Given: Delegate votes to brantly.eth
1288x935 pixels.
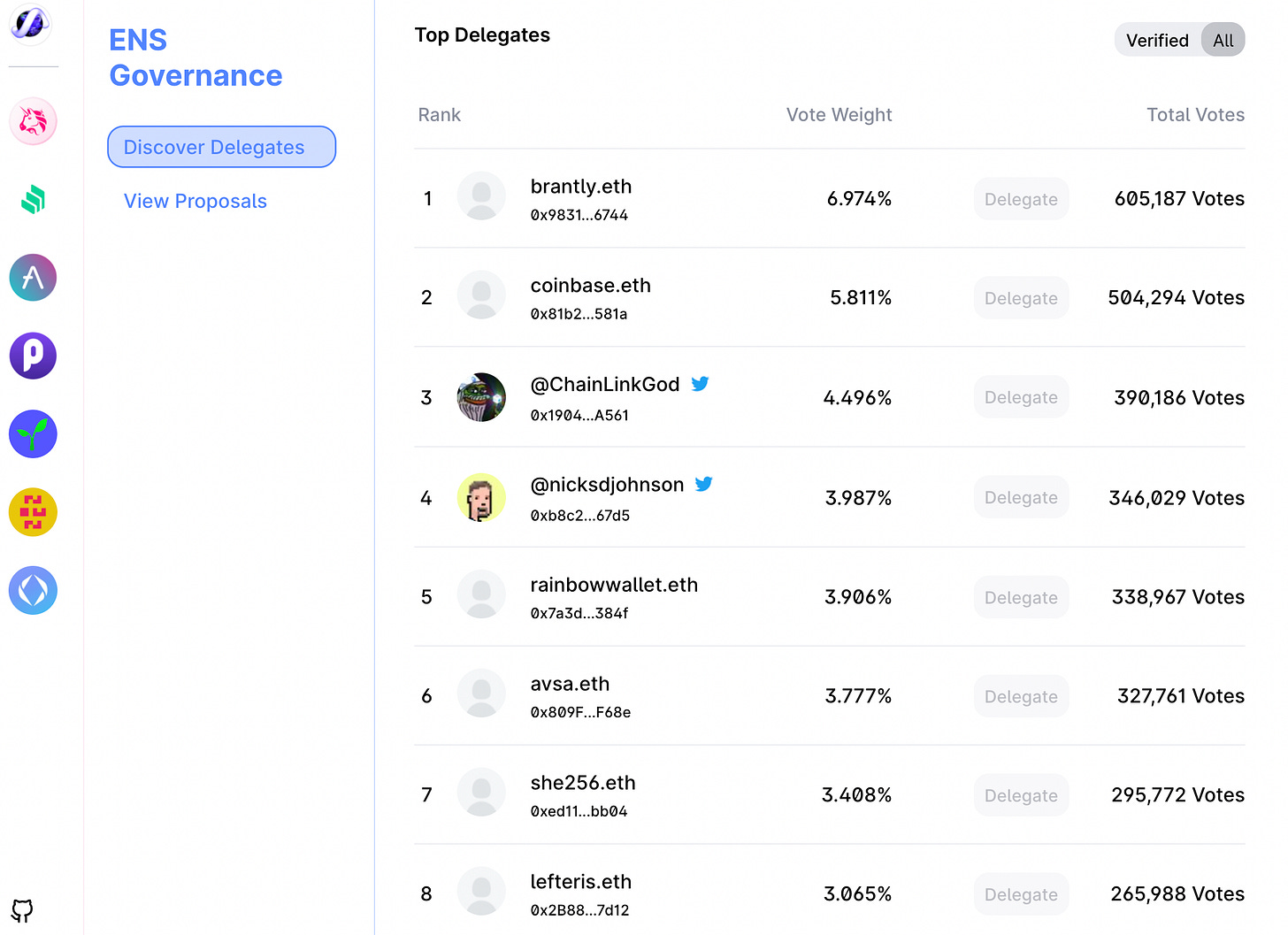Looking at the screenshot, I should (1021, 199).
